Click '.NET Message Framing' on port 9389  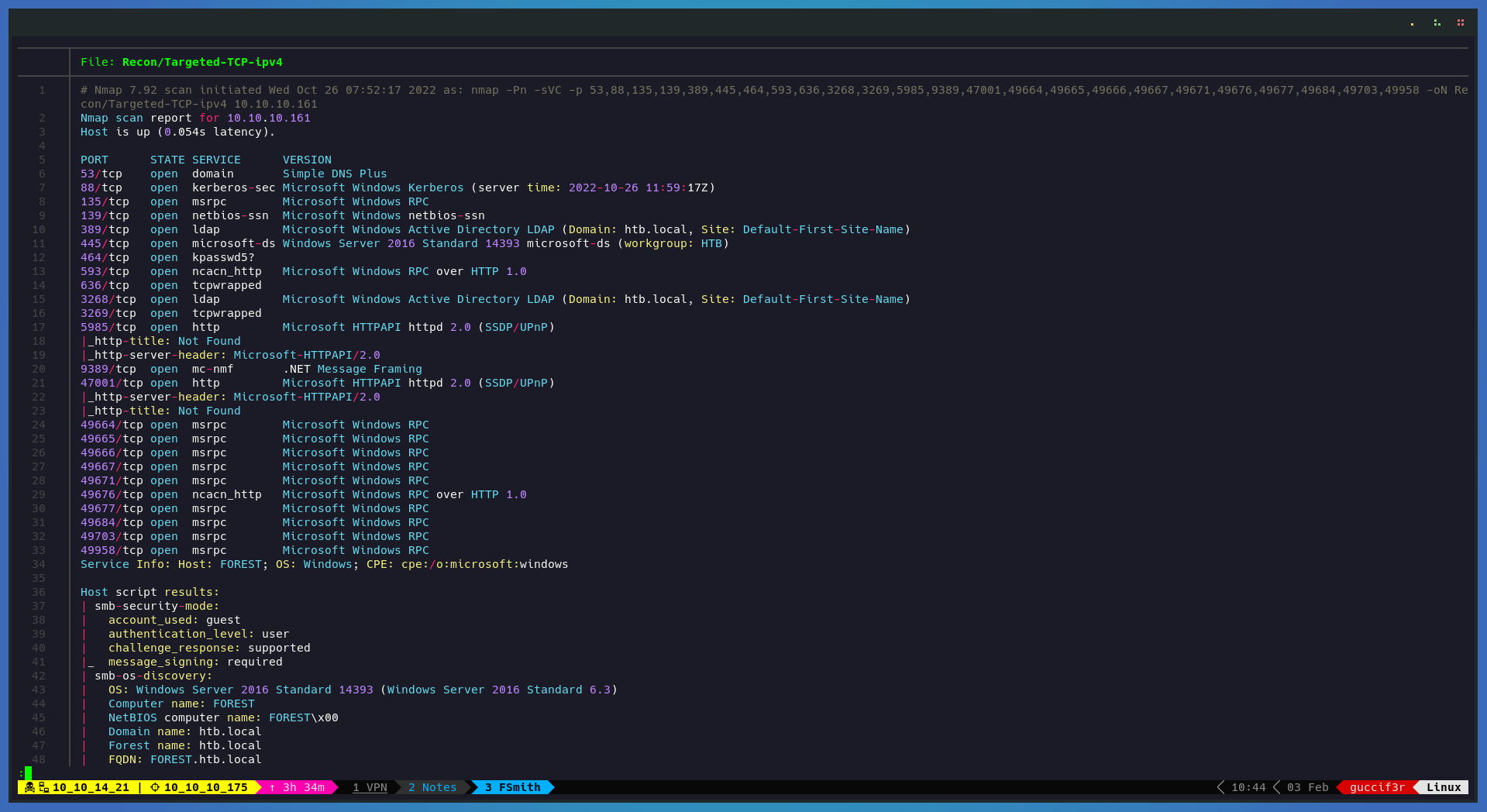(353, 369)
